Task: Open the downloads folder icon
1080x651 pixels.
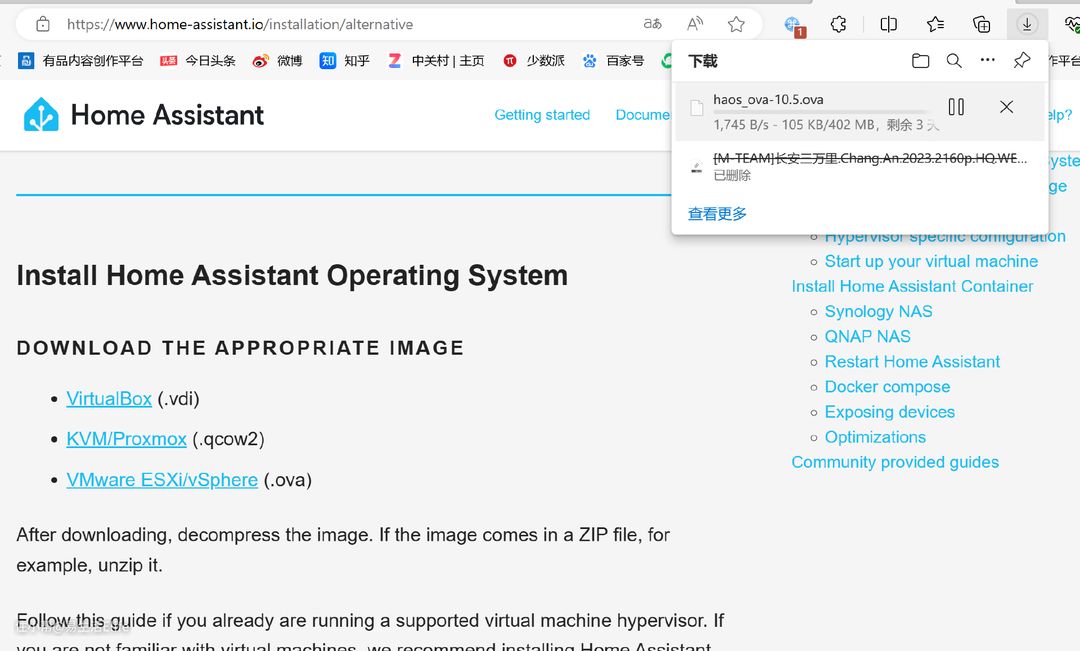Action: [920, 61]
